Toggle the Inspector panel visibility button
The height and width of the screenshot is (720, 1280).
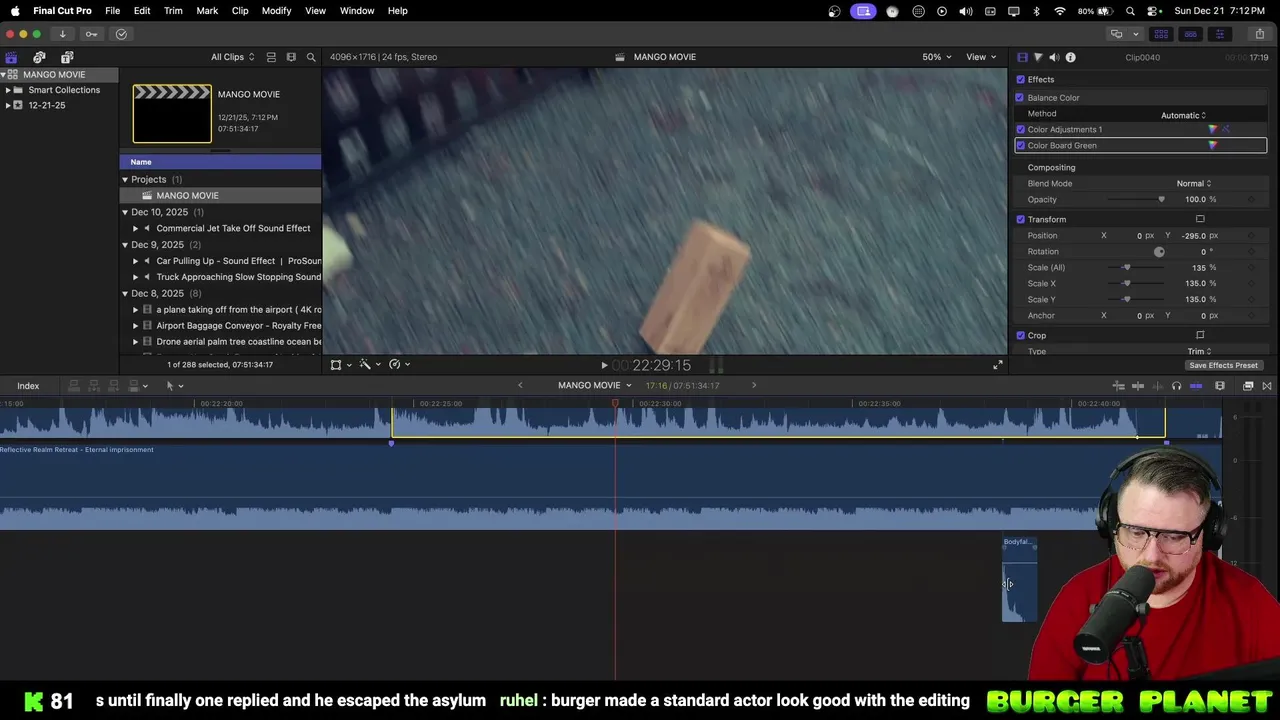coord(1219,34)
